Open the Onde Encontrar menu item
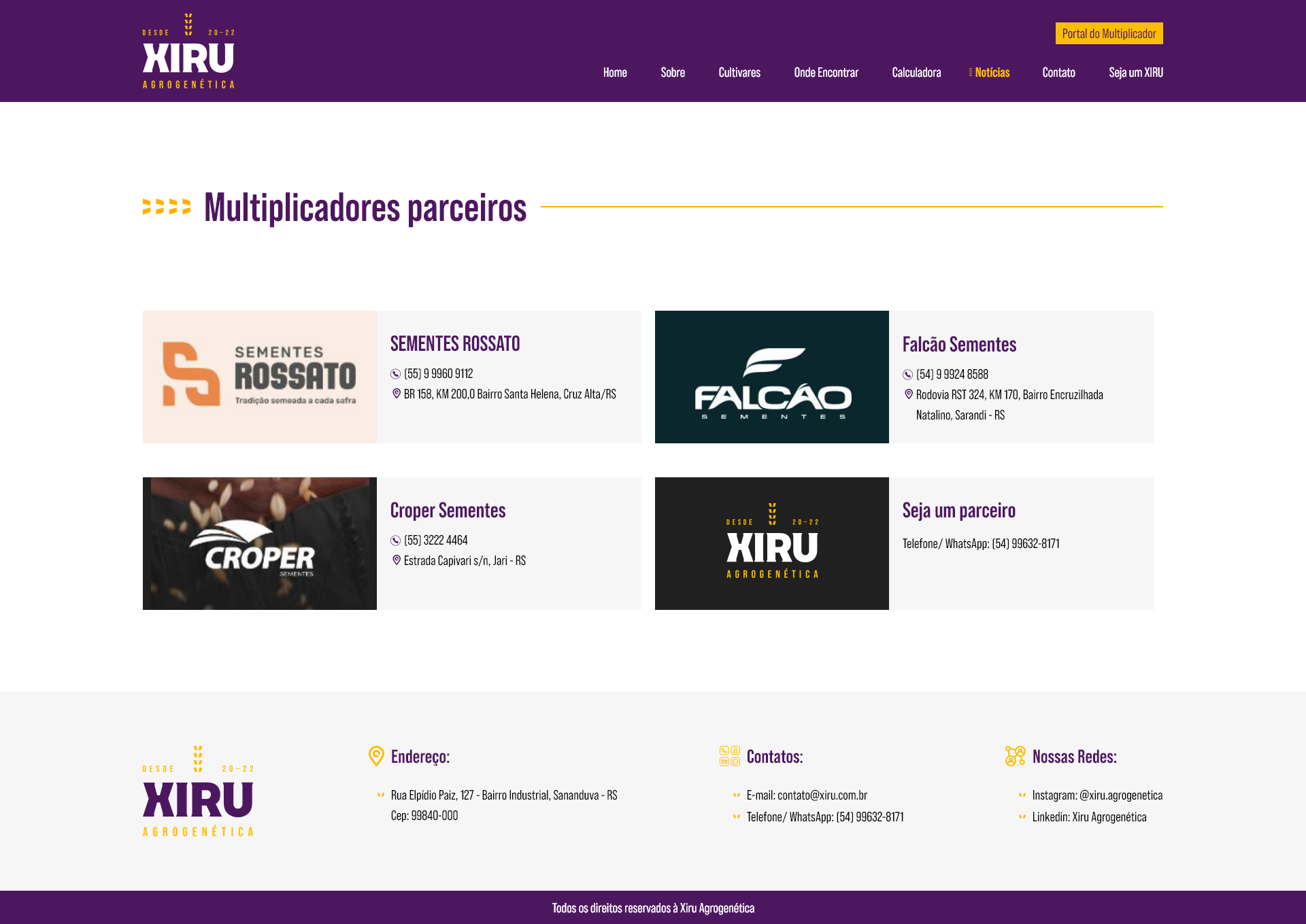This screenshot has width=1306, height=924. tap(826, 73)
